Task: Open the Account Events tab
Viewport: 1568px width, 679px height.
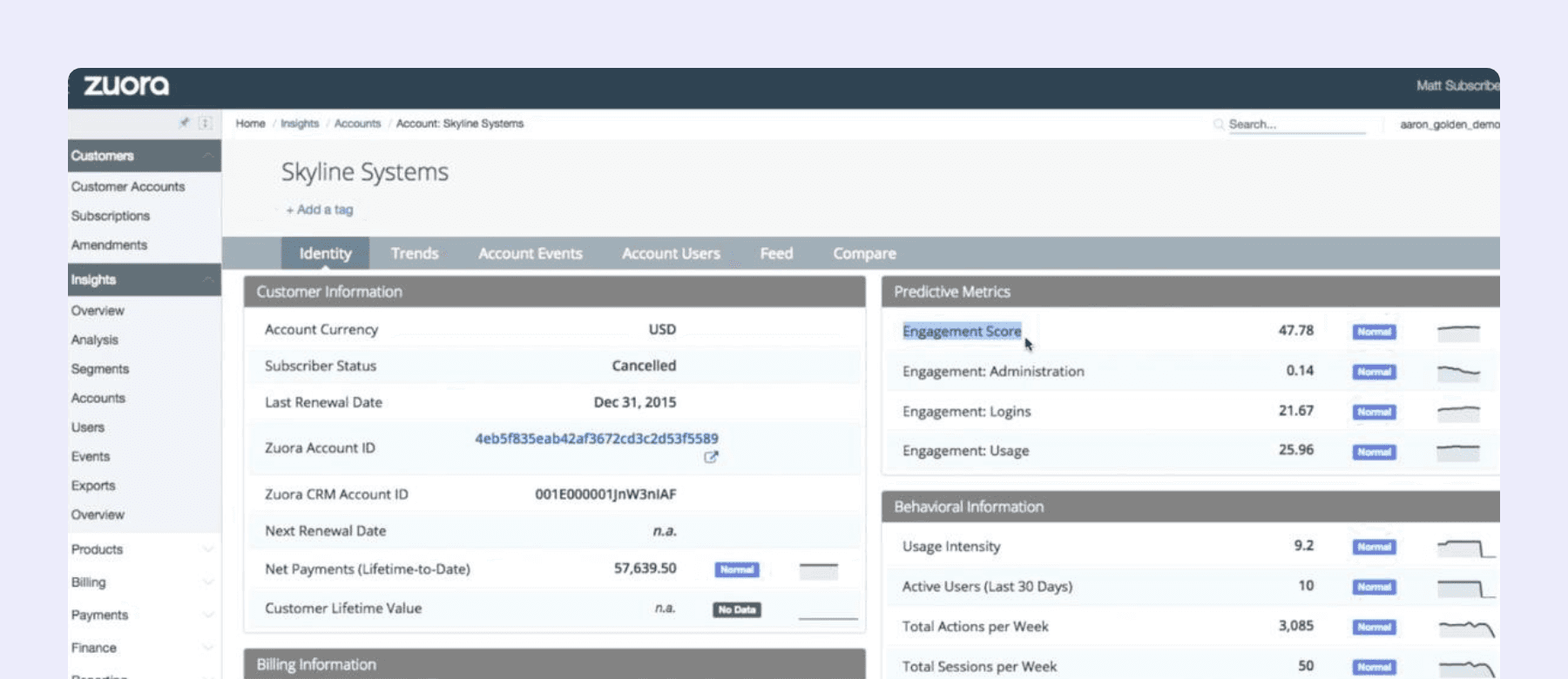Action: [x=530, y=253]
